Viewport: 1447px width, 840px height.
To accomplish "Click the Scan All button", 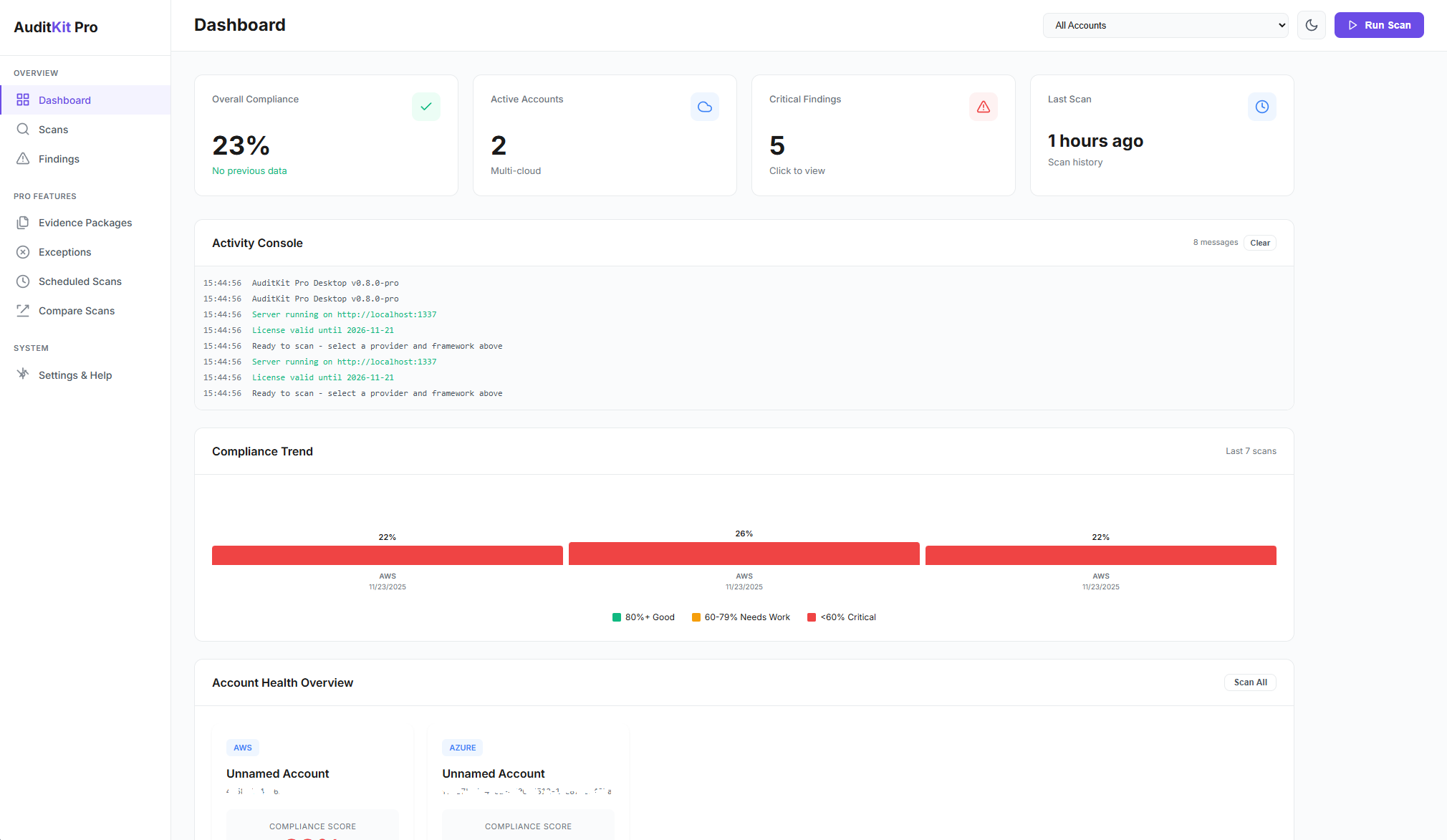I will [1250, 682].
